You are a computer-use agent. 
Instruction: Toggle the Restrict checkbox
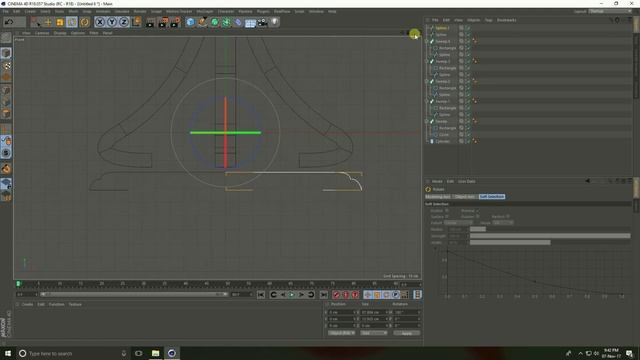click(507, 216)
